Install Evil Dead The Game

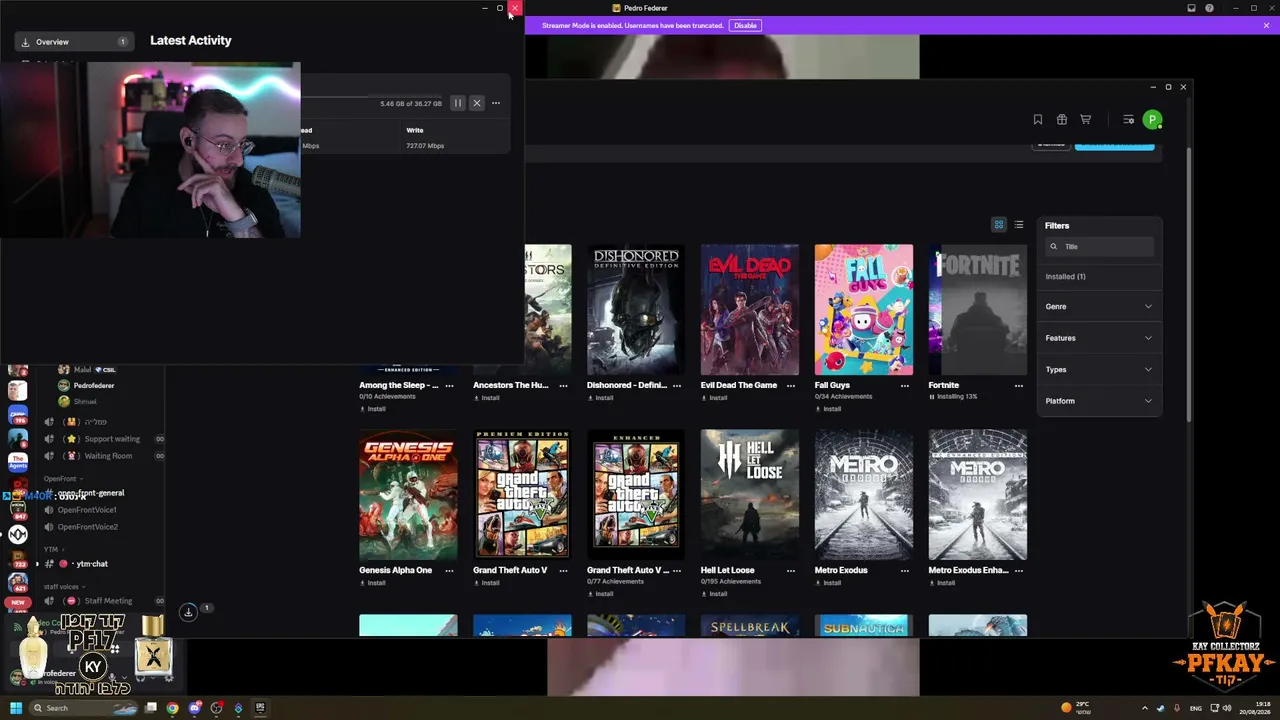click(x=715, y=398)
